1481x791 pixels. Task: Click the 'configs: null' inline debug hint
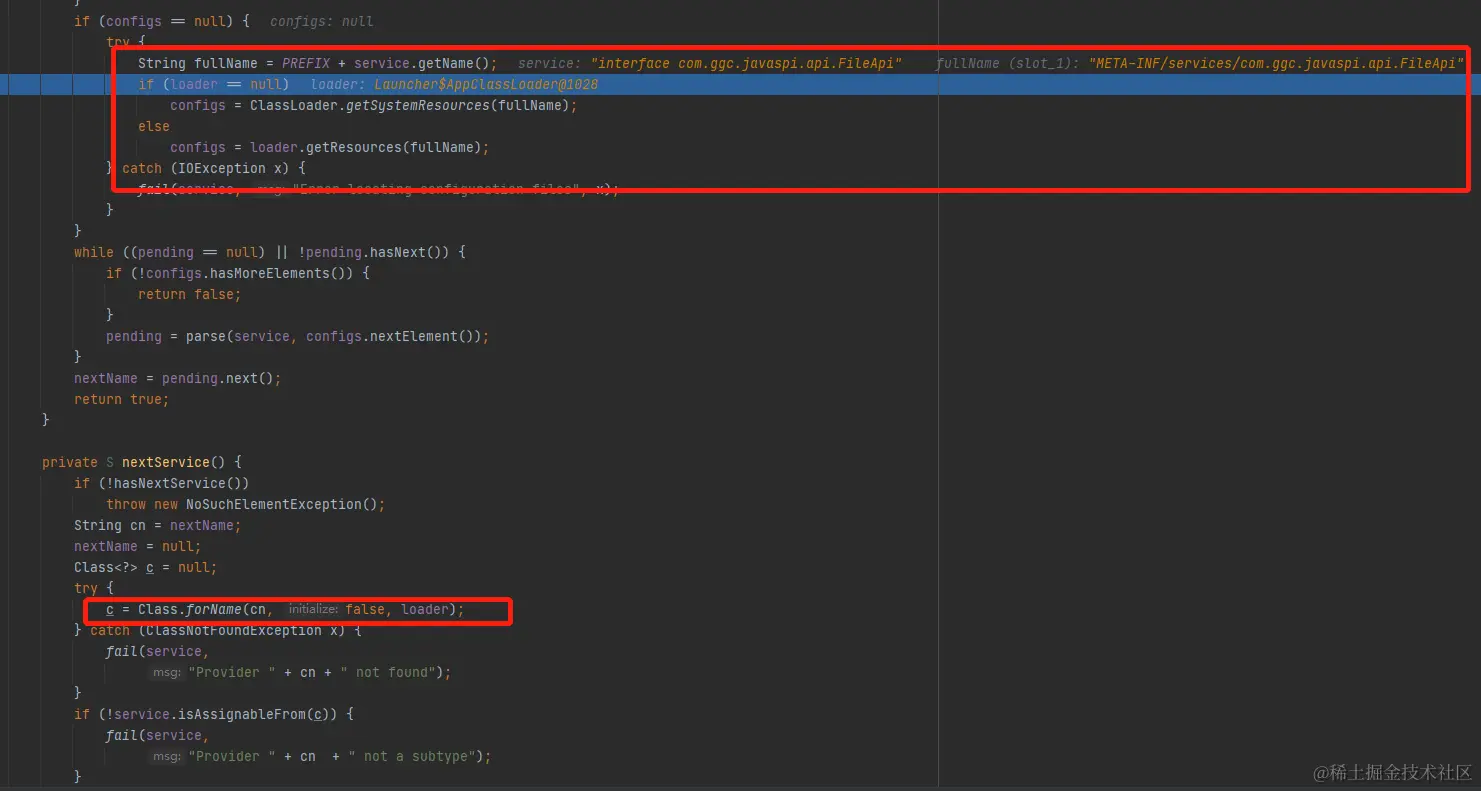click(x=321, y=21)
